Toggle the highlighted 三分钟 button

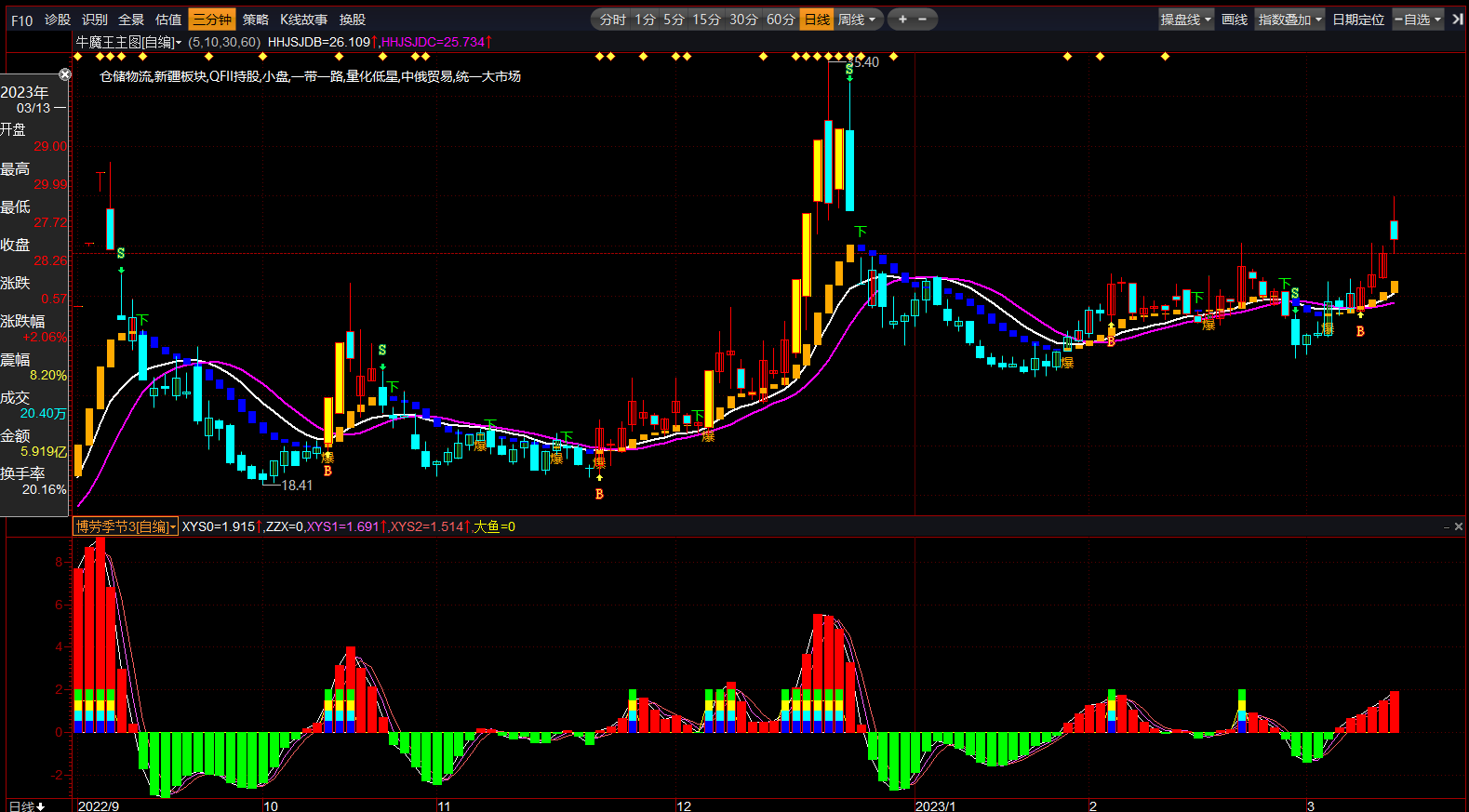coord(212,20)
